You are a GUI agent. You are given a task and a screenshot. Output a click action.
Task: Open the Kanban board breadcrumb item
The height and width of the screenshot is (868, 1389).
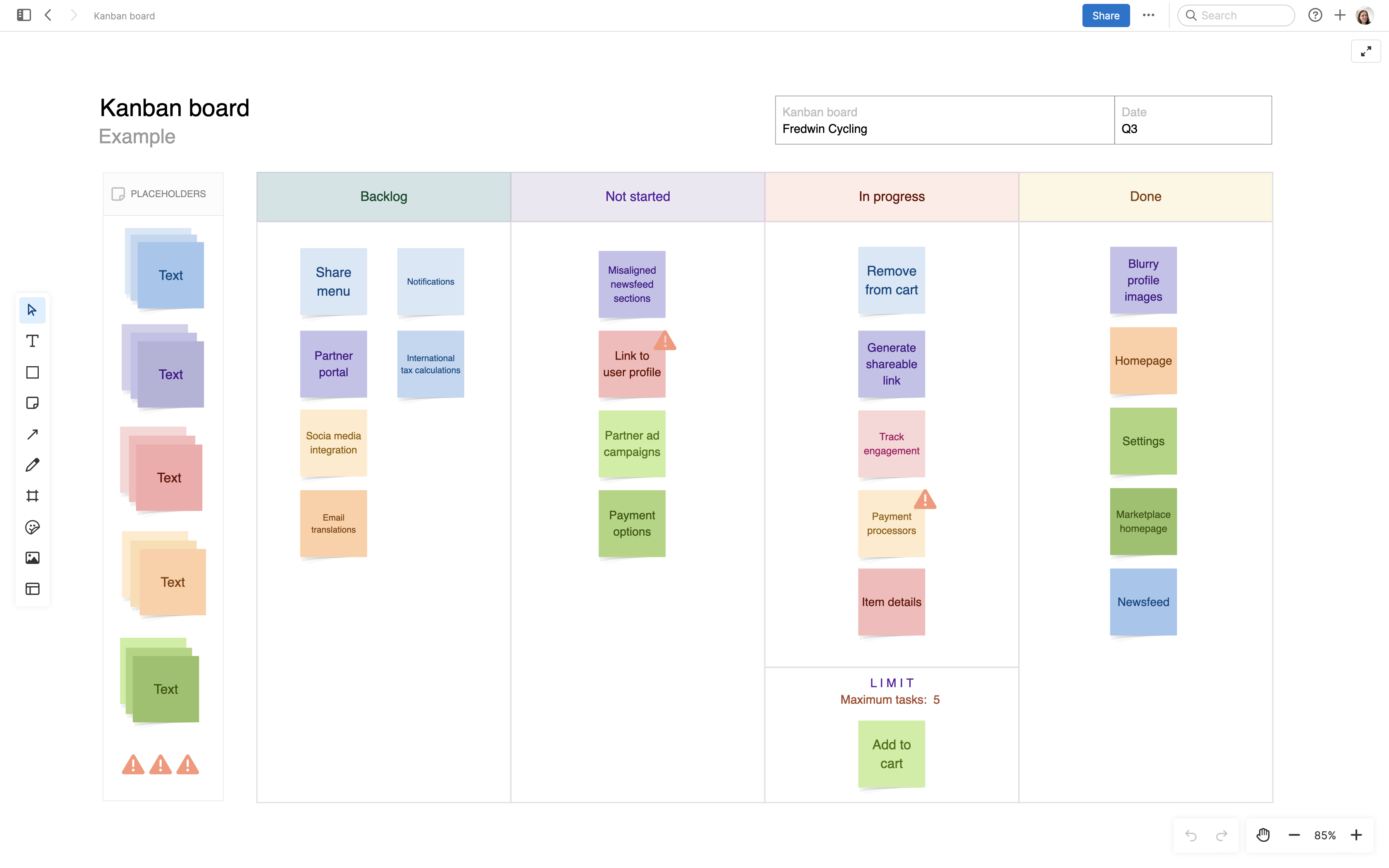[123, 15]
